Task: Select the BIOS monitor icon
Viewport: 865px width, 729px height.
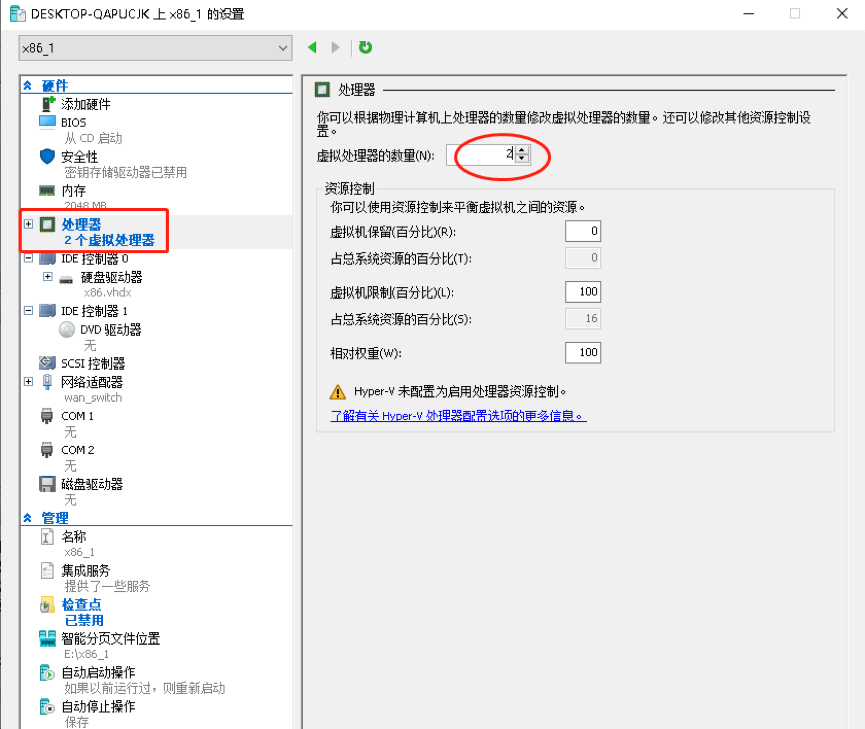Action: pyautogui.click(x=47, y=121)
